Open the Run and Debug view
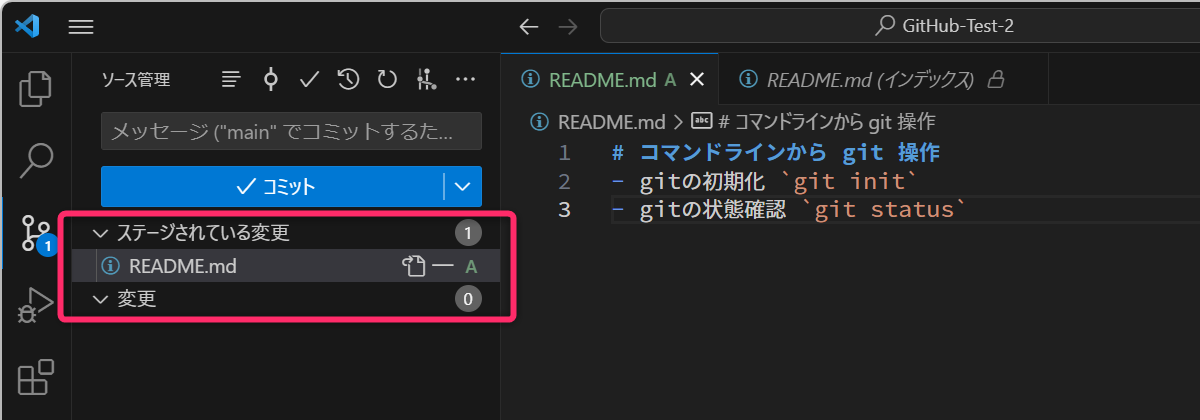The image size is (1200, 420). (x=36, y=305)
